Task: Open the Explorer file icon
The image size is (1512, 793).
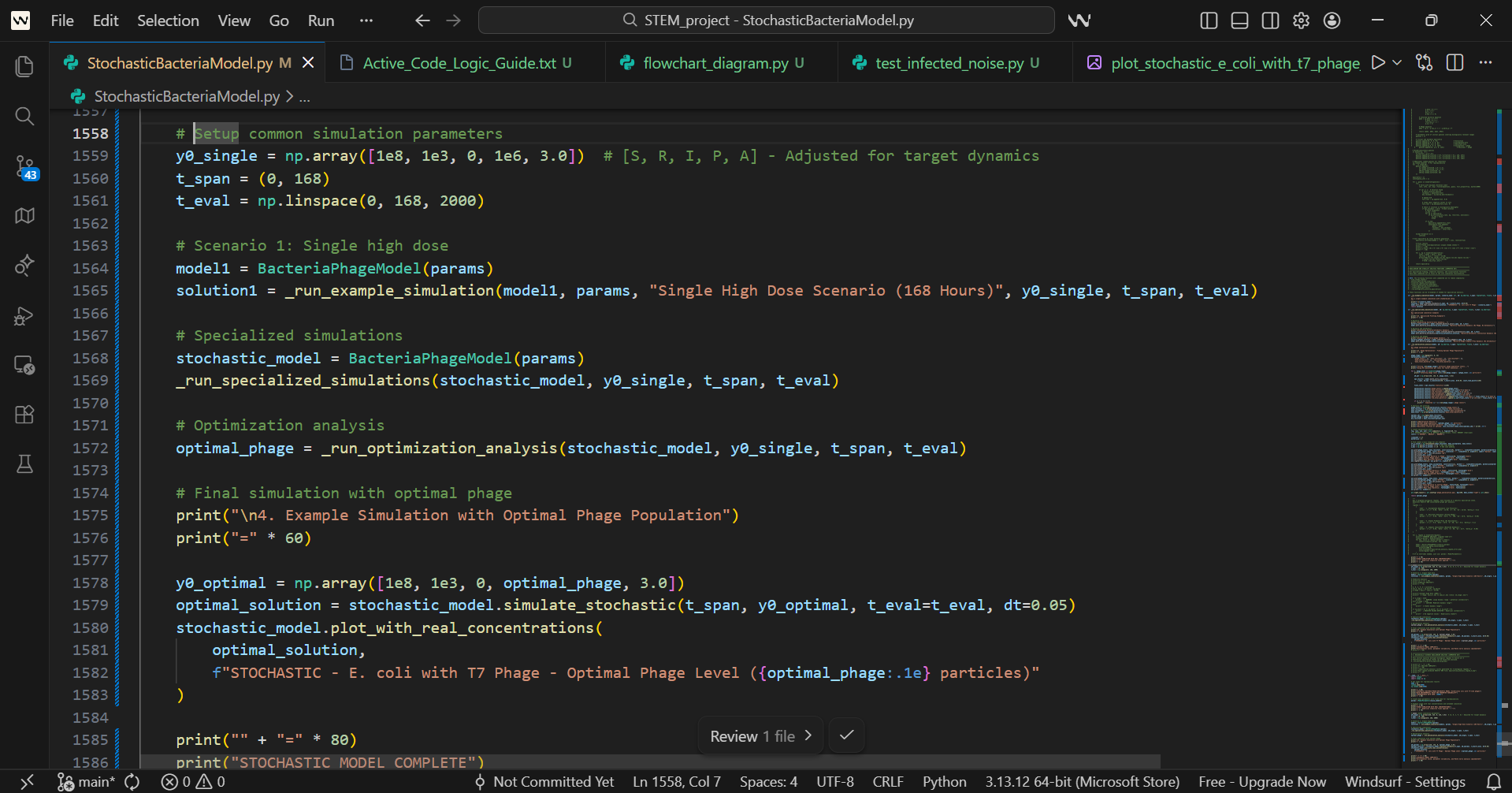Action: (24, 66)
